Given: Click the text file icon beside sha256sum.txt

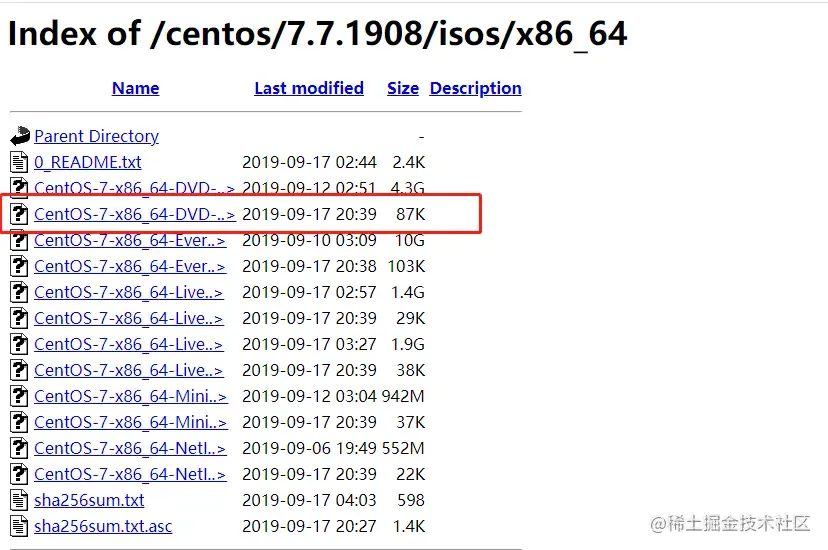Looking at the screenshot, I should (x=20, y=500).
